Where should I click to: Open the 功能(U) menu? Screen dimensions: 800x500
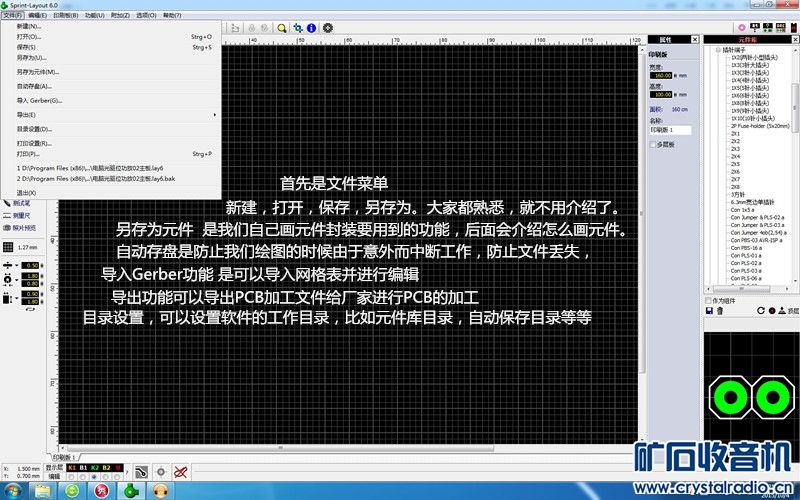click(94, 15)
